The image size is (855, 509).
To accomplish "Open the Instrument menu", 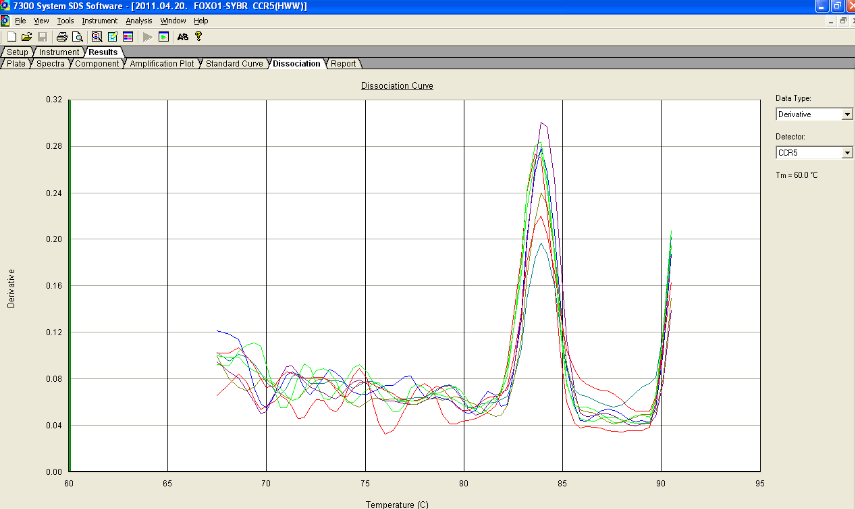I will tap(100, 21).
